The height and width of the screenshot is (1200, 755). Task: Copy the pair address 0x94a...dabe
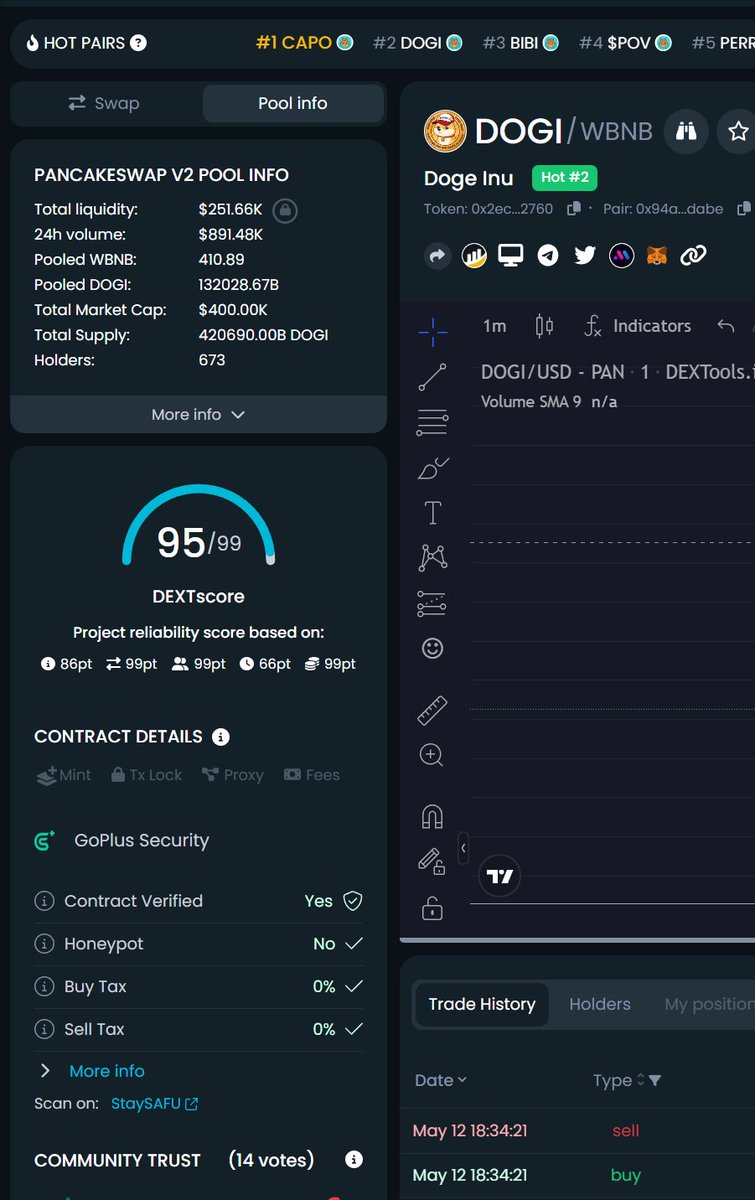coord(743,209)
